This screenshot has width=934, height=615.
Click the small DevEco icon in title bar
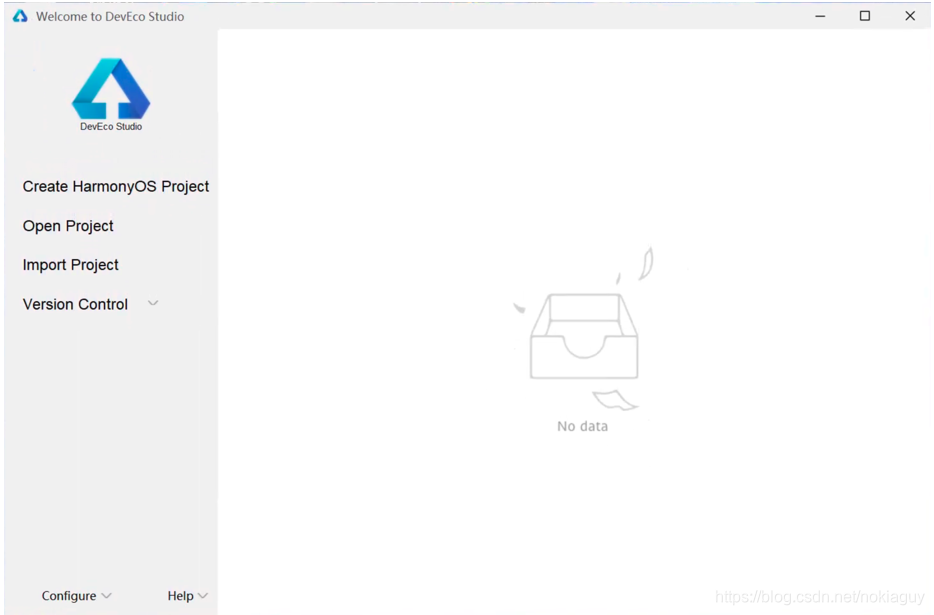click(x=20, y=16)
